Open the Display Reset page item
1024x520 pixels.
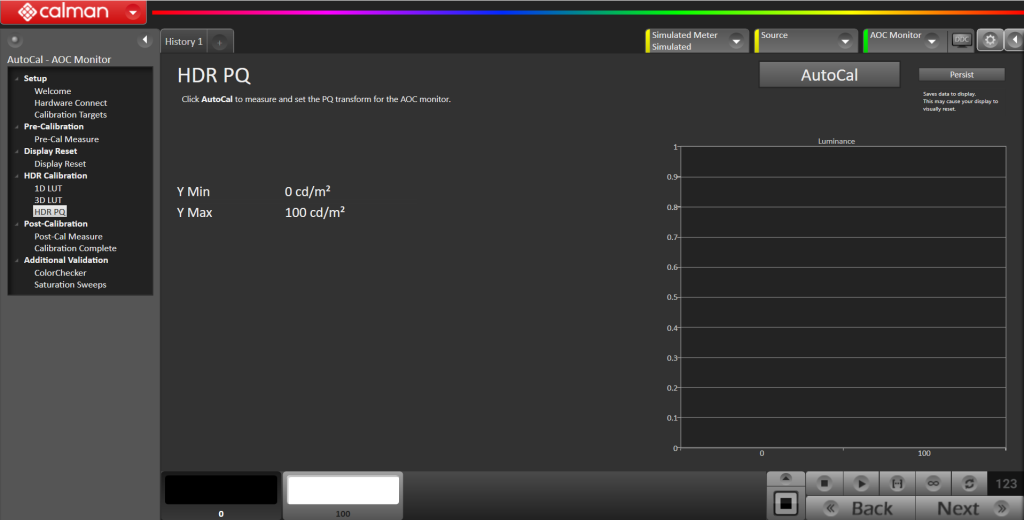coord(60,164)
